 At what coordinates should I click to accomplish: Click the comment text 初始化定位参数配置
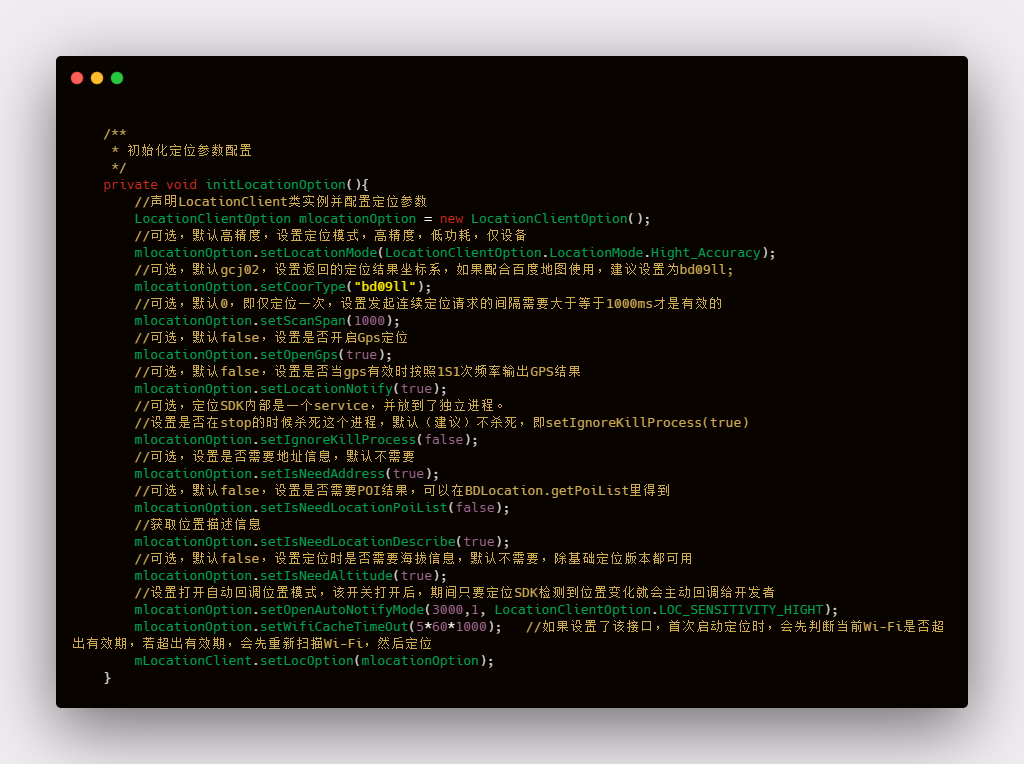click(189, 151)
